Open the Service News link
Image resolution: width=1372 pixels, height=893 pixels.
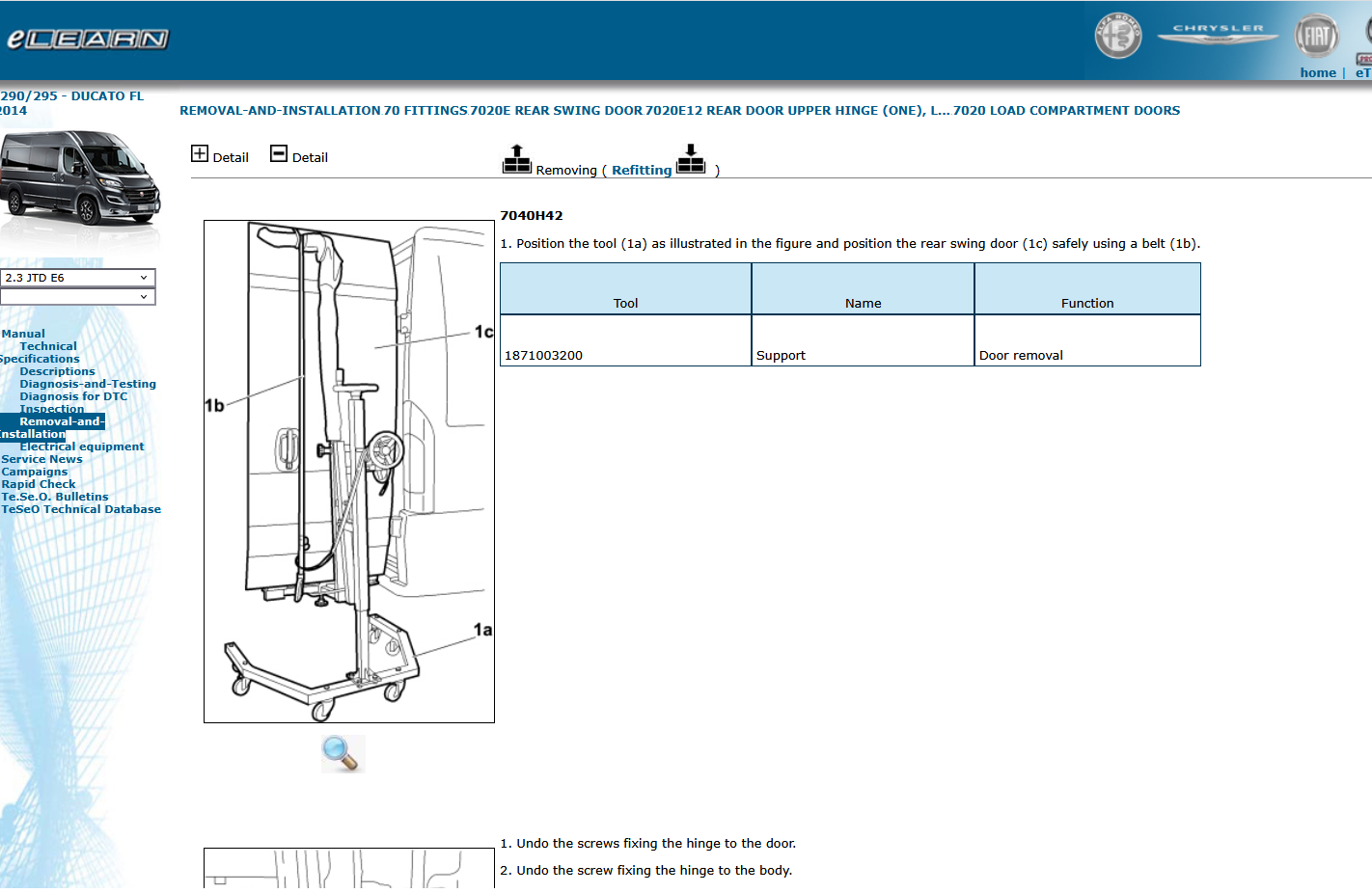41,459
